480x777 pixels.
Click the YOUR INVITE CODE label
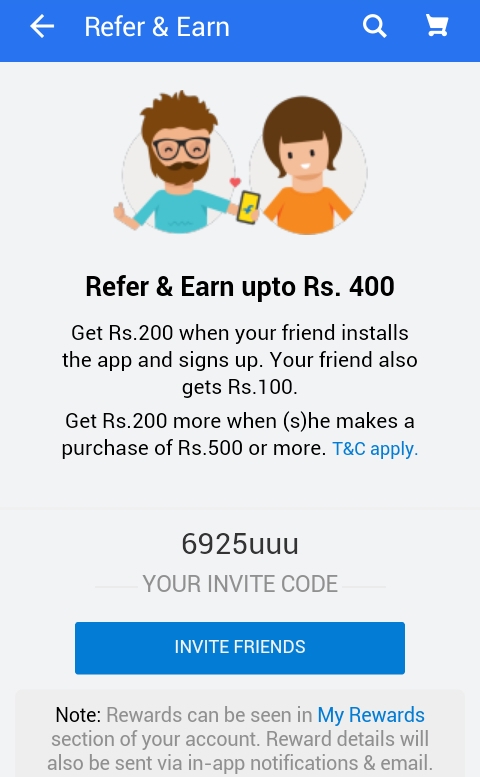click(240, 584)
